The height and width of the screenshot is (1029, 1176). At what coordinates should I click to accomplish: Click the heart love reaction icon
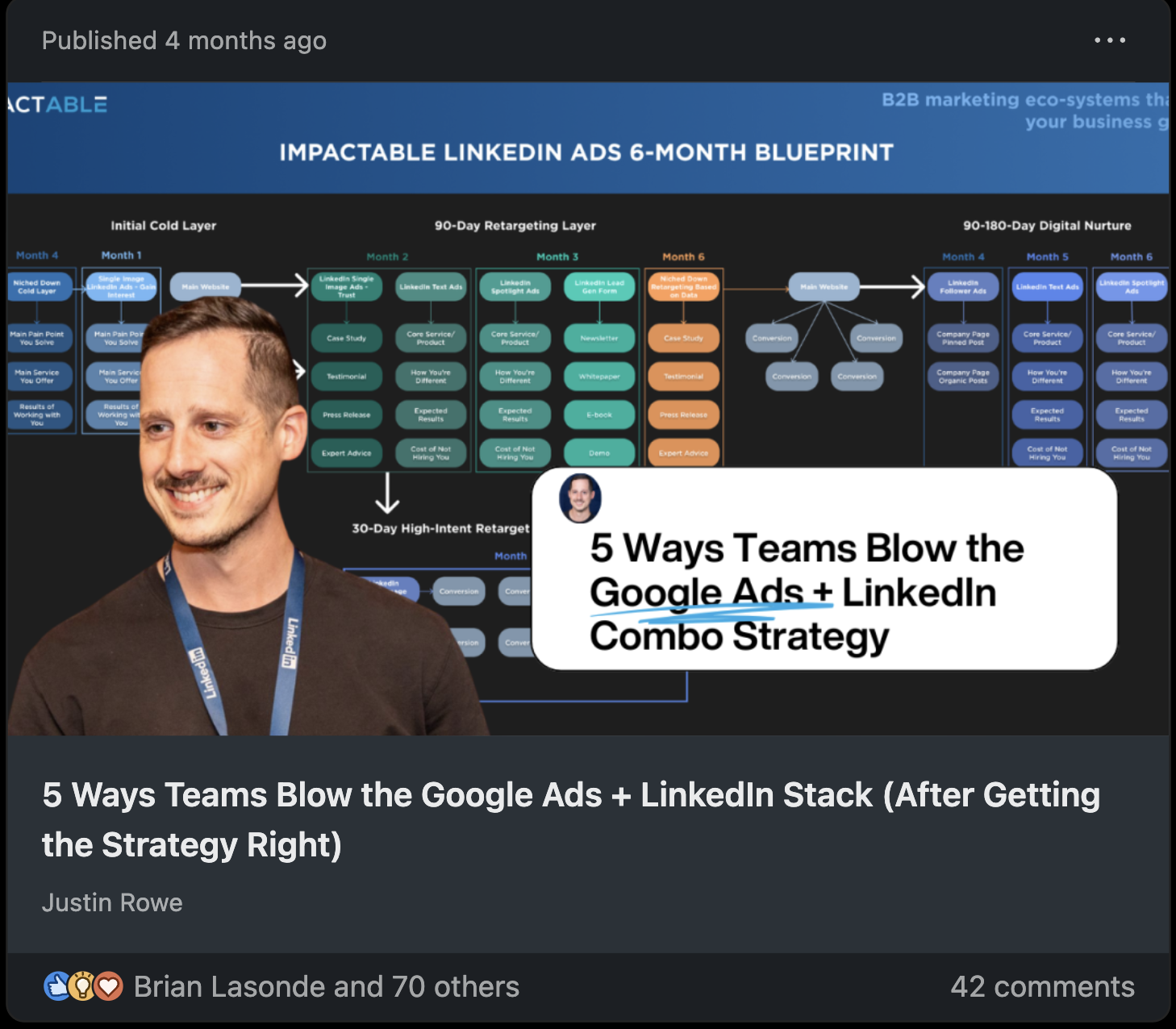click(x=108, y=986)
